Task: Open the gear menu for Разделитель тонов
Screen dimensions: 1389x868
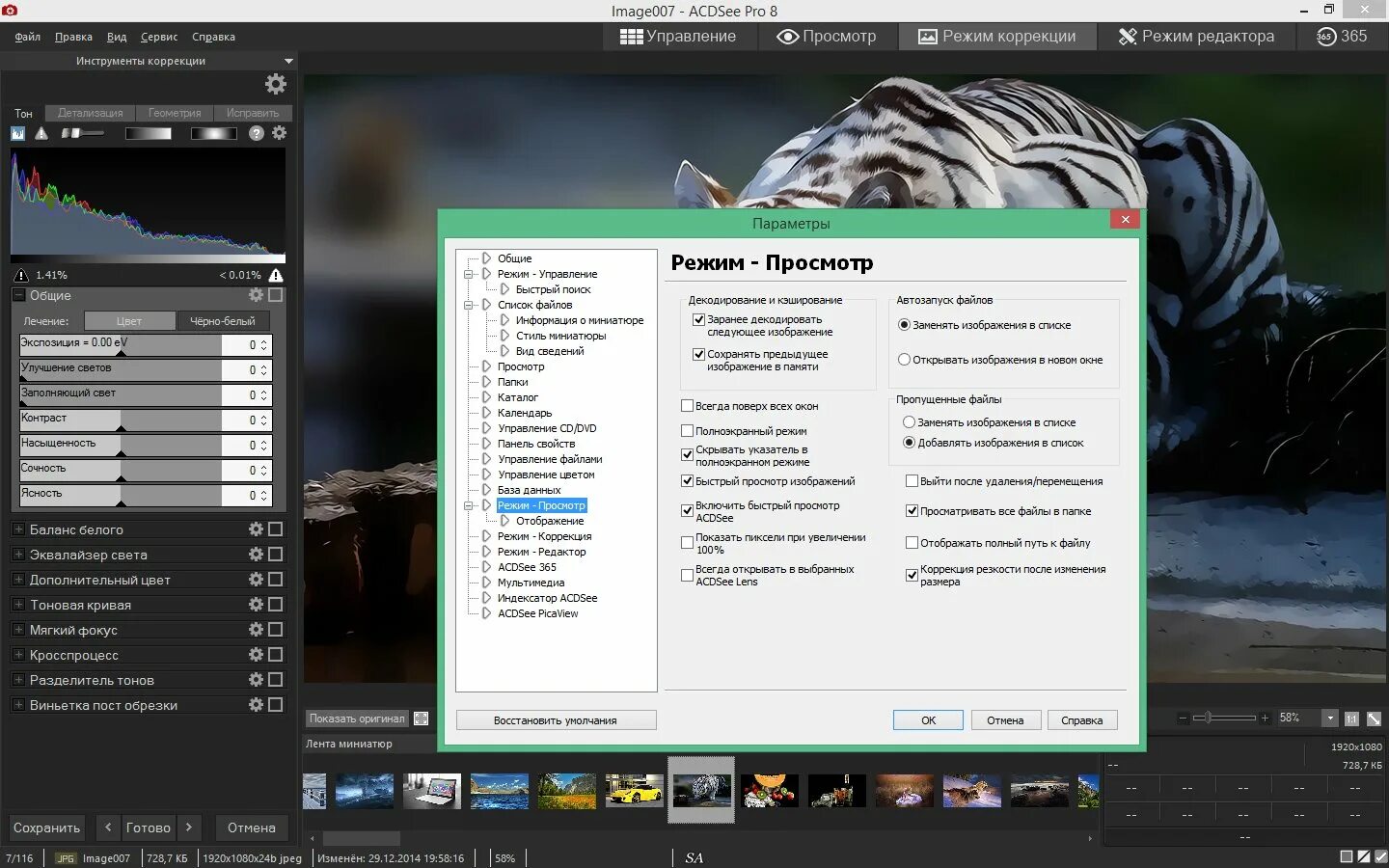Action: (256, 679)
